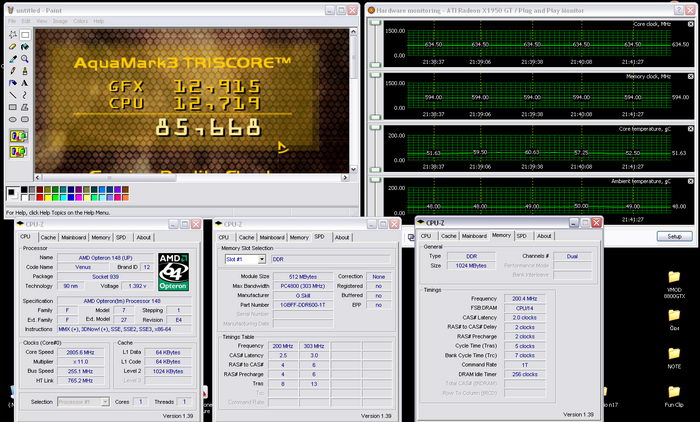Open the Processor Selection dropdown in CPU-Z

point(105,402)
